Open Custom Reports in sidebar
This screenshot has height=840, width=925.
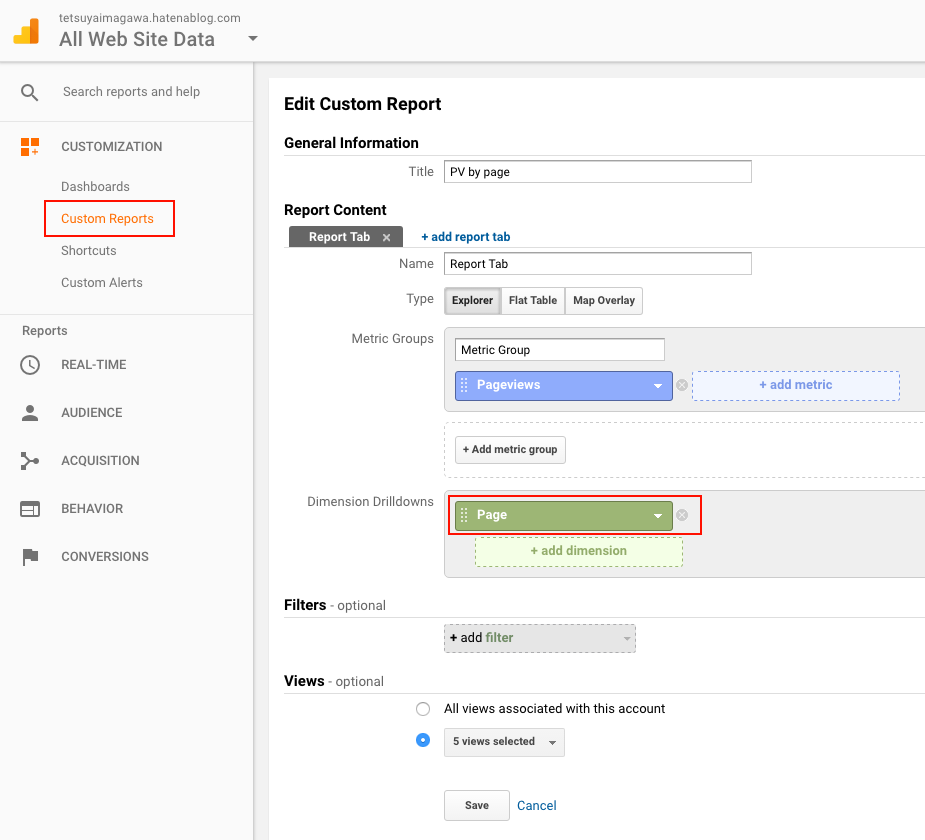(x=107, y=219)
